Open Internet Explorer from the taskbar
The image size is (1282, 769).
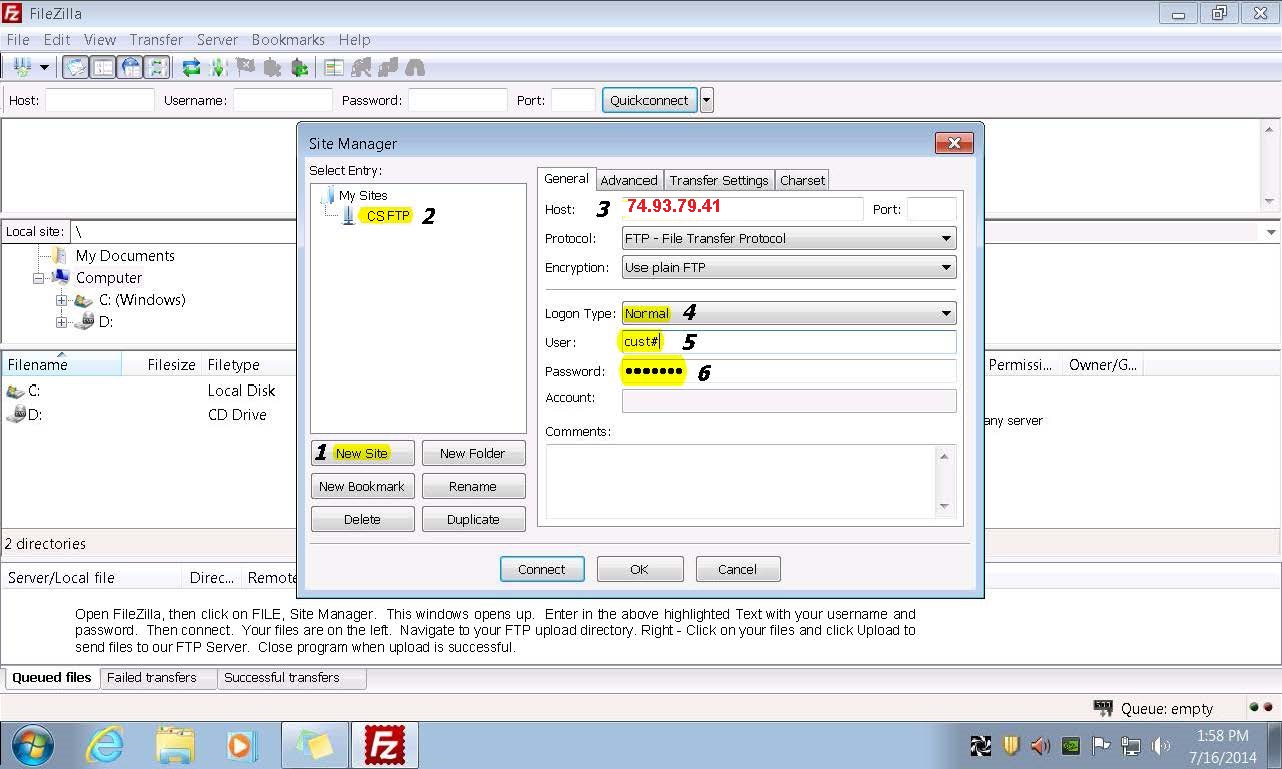tap(105, 745)
